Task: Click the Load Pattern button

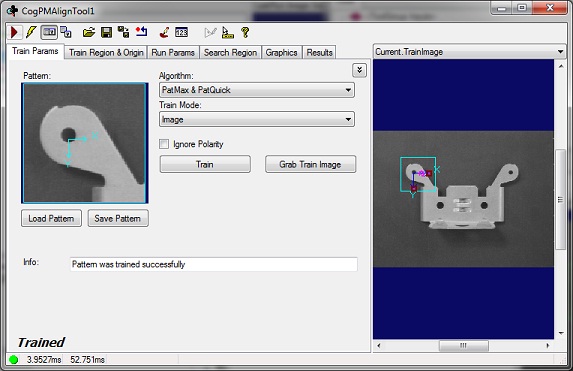Action: click(51, 219)
